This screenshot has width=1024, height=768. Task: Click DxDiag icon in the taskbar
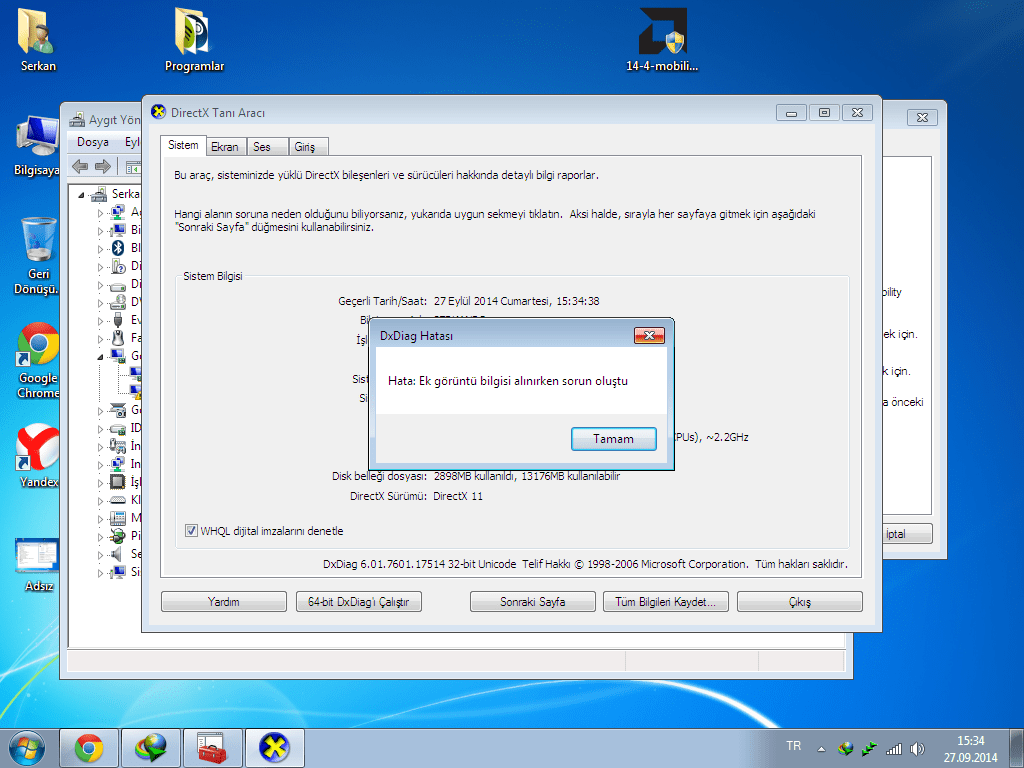(274, 748)
